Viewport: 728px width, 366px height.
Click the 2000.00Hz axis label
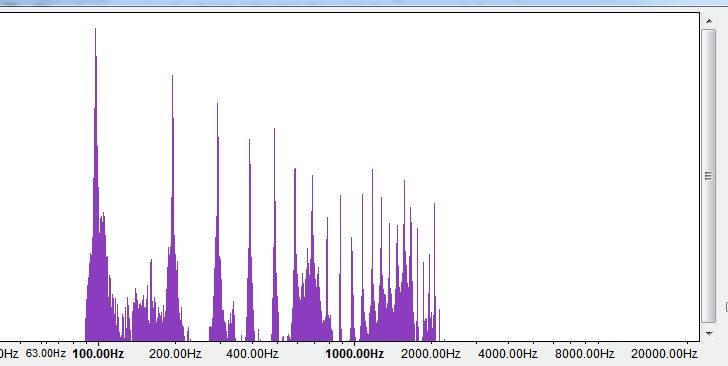click(x=431, y=354)
